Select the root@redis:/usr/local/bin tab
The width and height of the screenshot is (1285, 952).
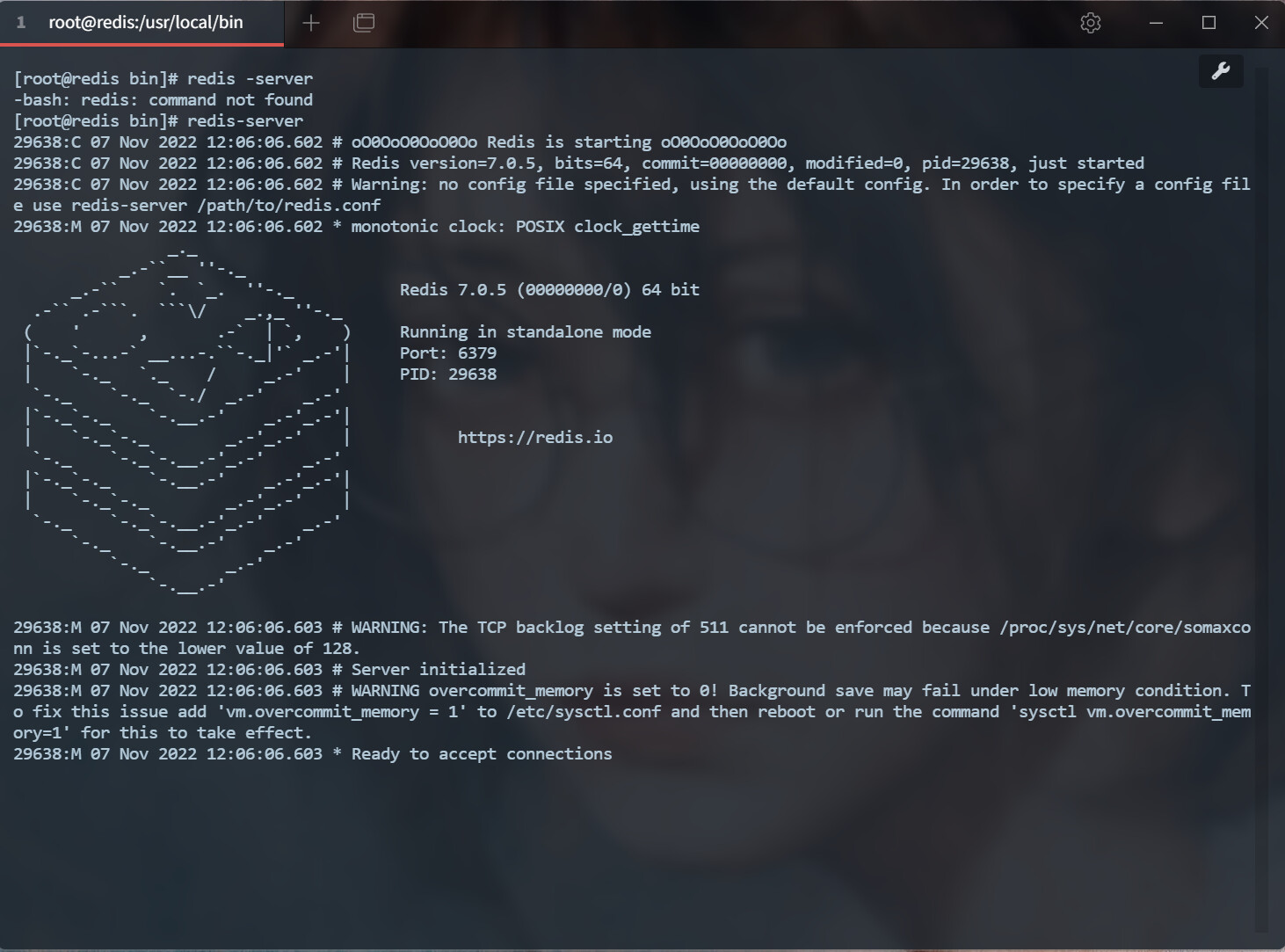pyautogui.click(x=142, y=23)
